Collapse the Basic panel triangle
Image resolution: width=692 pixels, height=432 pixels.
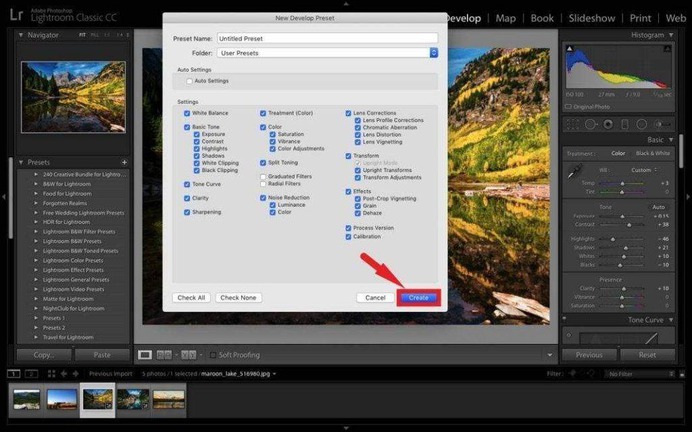pos(671,140)
